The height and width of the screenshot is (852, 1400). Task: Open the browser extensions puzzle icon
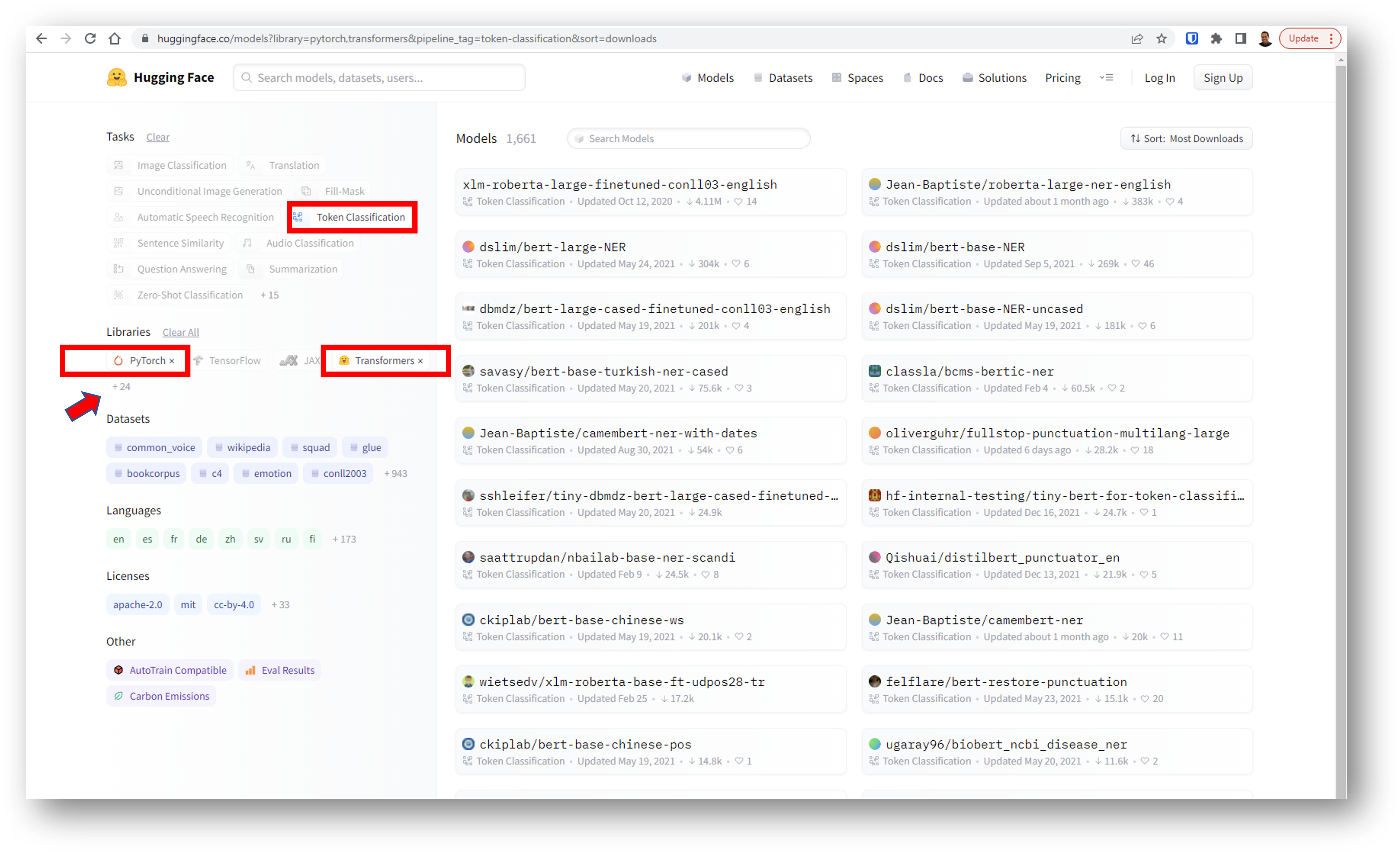pos(1216,39)
